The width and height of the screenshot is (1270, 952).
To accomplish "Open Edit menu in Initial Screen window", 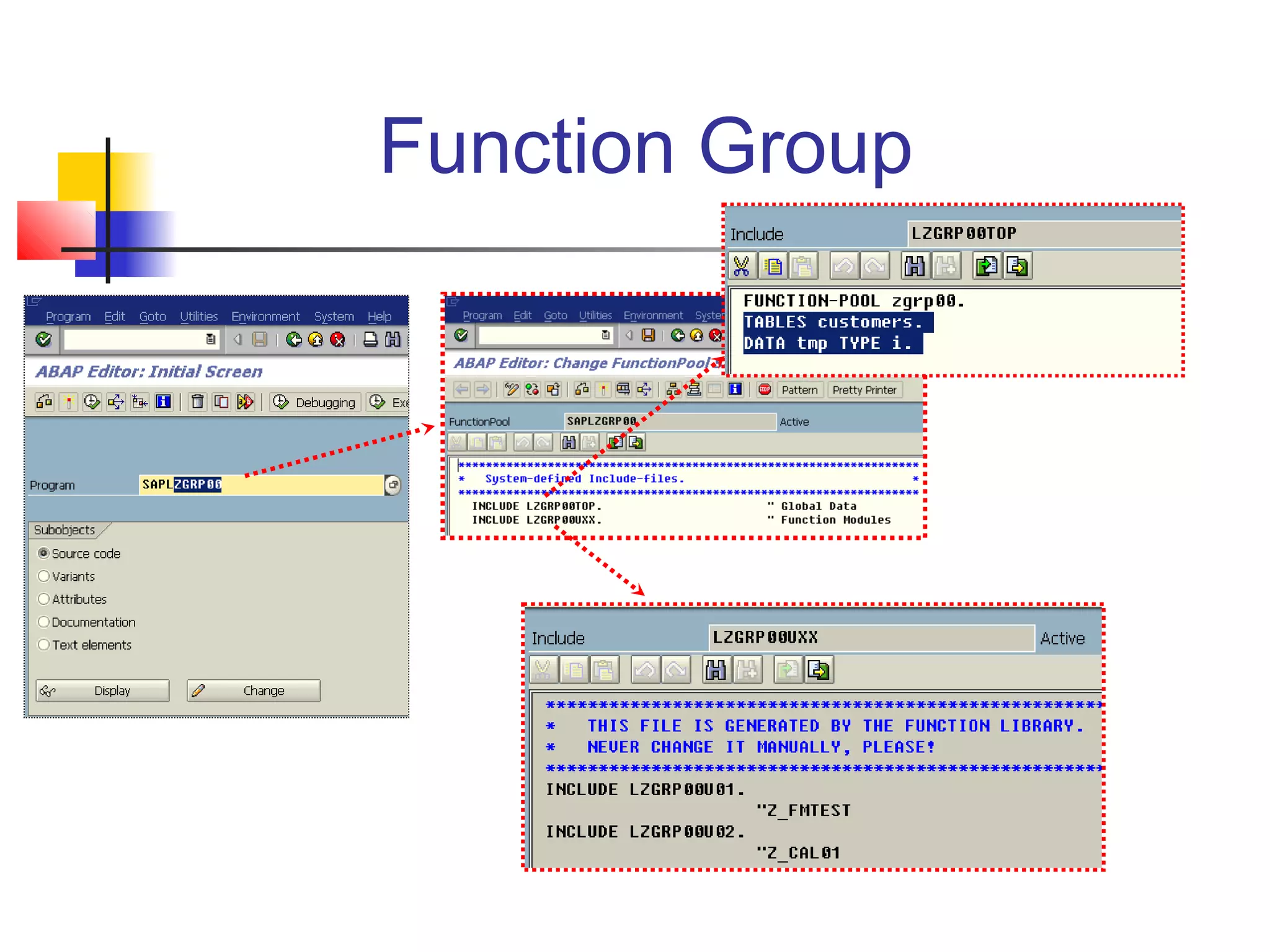I will (115, 317).
